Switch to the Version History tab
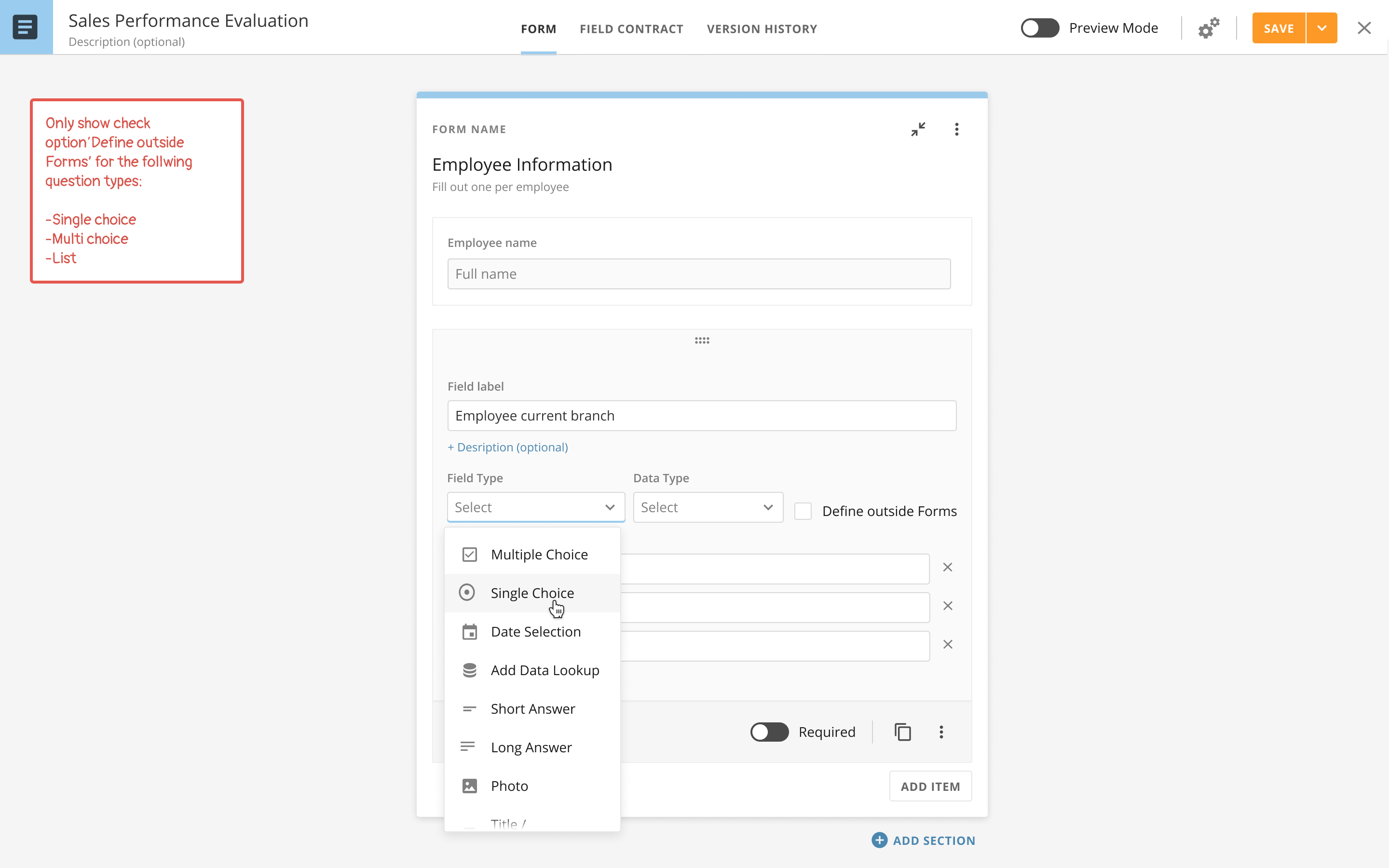The image size is (1389, 868). tap(762, 29)
